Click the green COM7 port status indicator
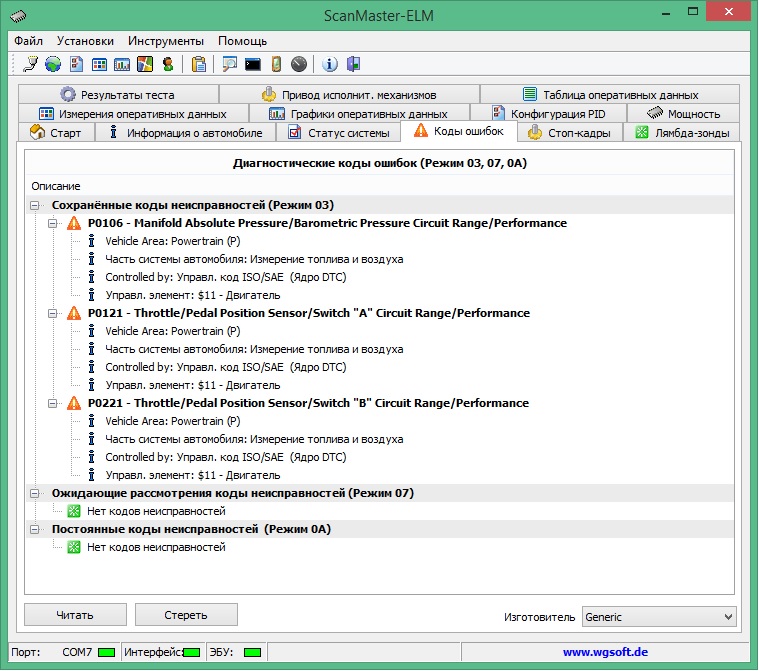 click(x=106, y=653)
